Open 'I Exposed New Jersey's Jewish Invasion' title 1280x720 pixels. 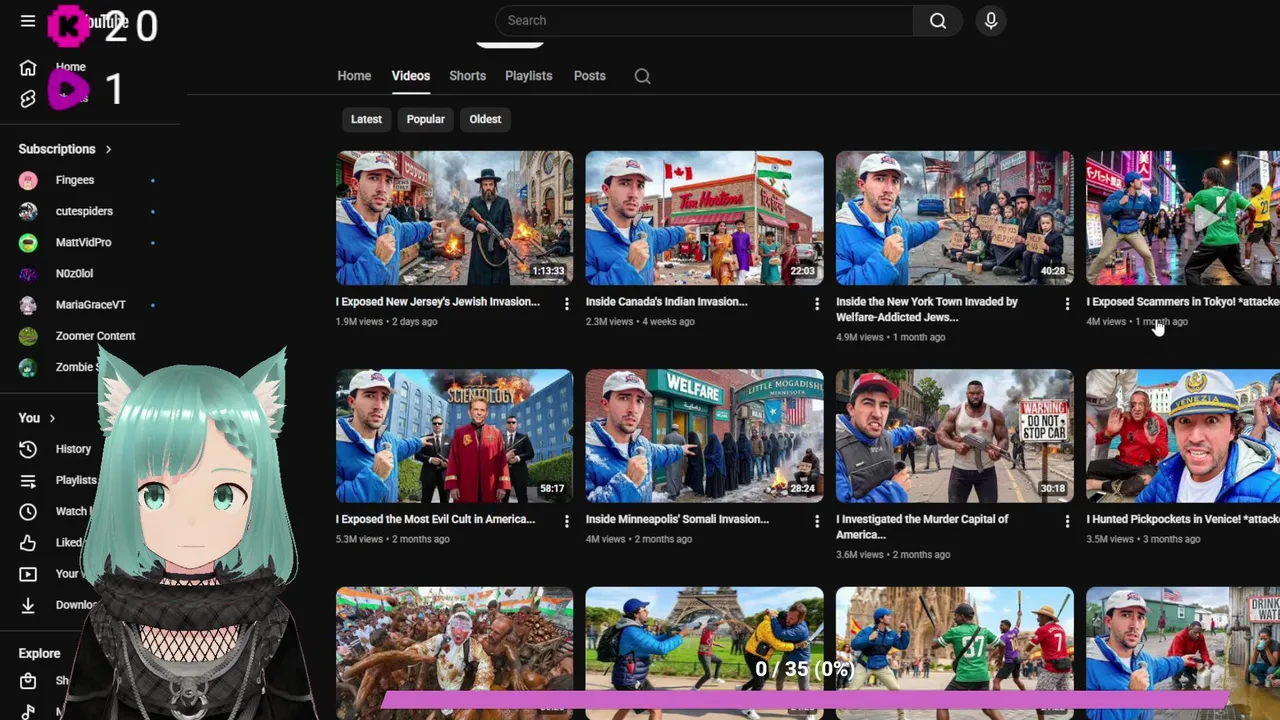[x=438, y=301]
